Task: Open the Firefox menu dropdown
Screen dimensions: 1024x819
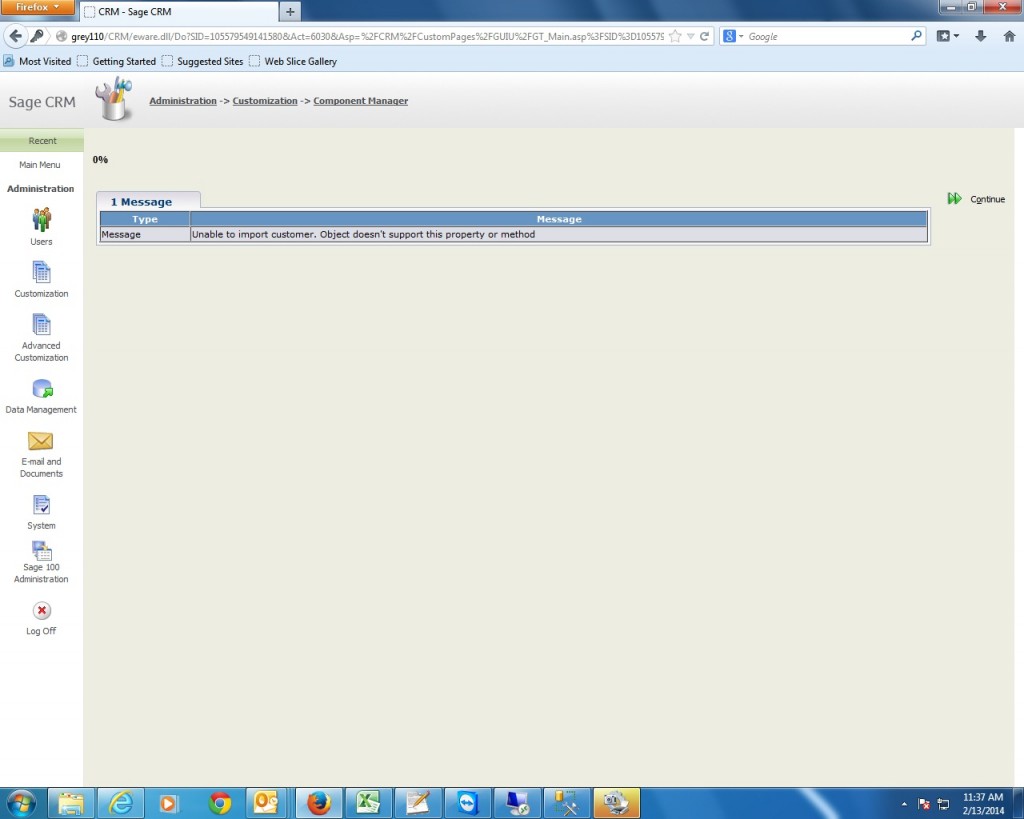Action: click(37, 7)
